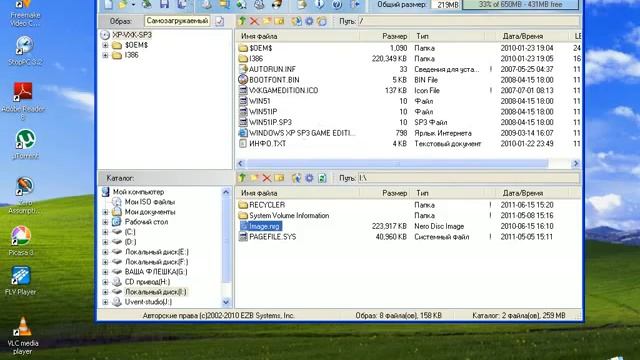Select the $OEM$ folder in file list

point(260,48)
